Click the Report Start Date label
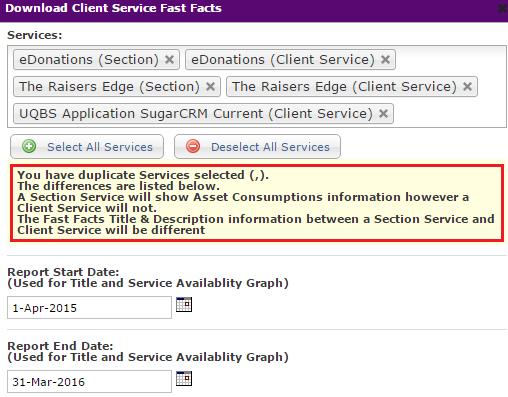The width and height of the screenshot is (508, 397). (63, 272)
